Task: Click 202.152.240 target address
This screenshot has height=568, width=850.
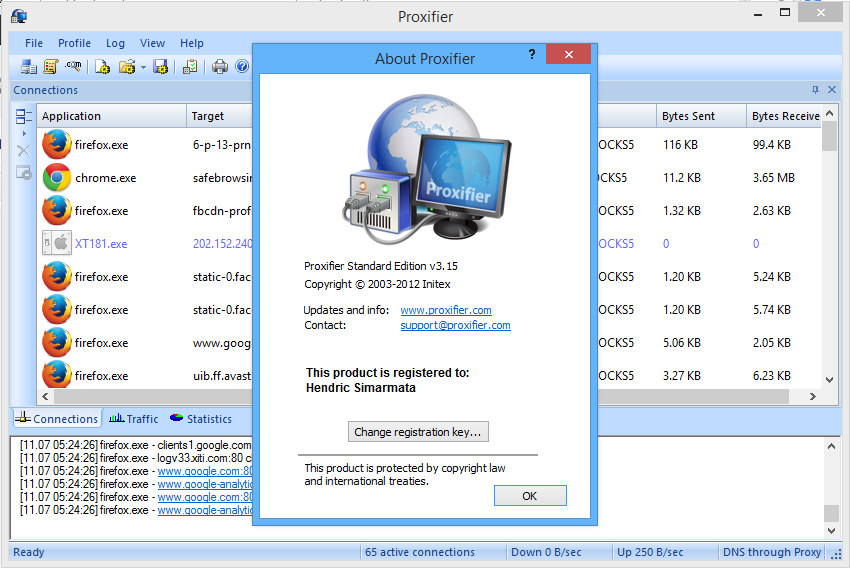Action: click(222, 243)
